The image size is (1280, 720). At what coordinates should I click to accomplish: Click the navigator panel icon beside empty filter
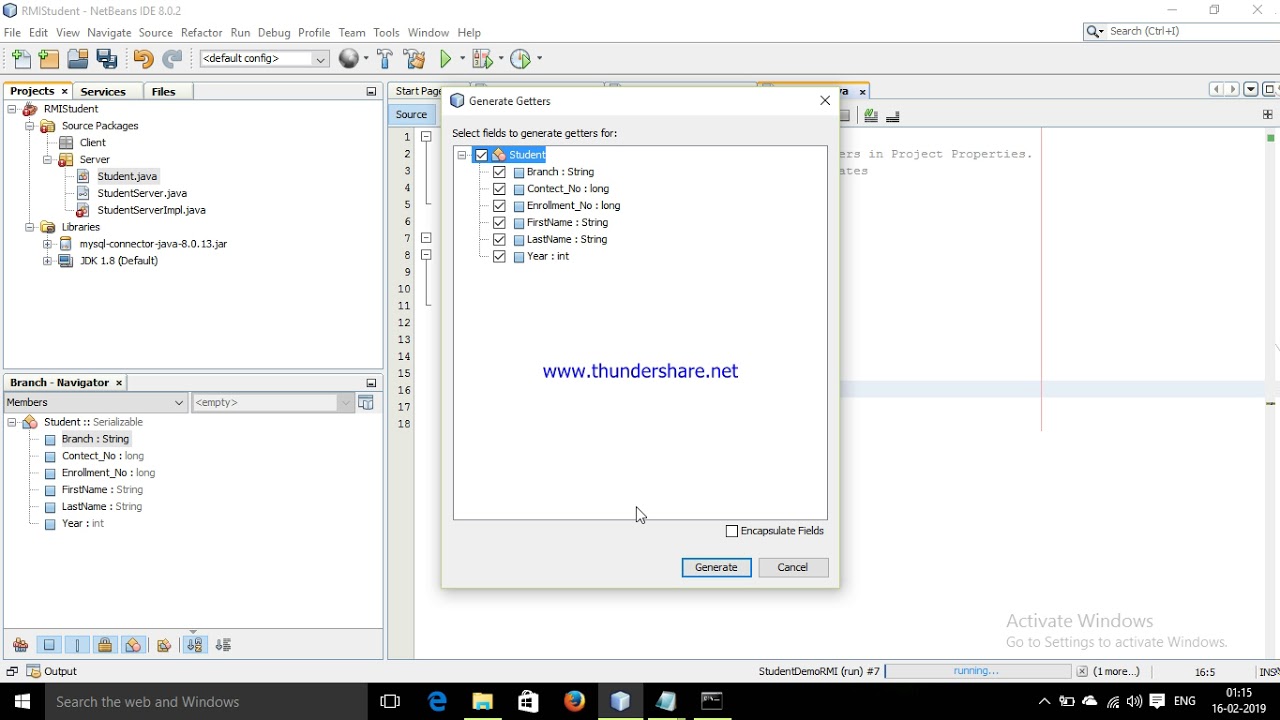click(366, 402)
